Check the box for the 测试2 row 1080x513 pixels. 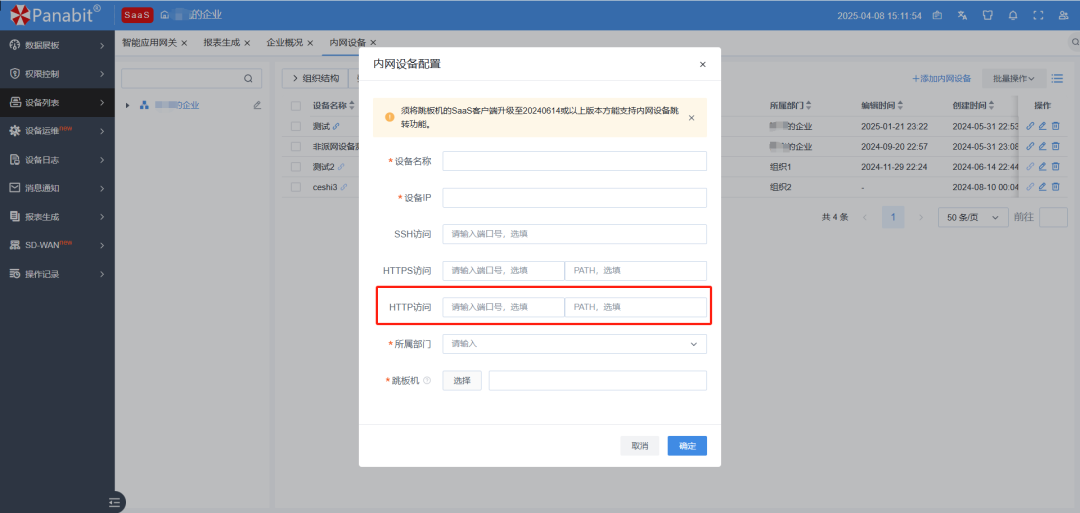(295, 167)
